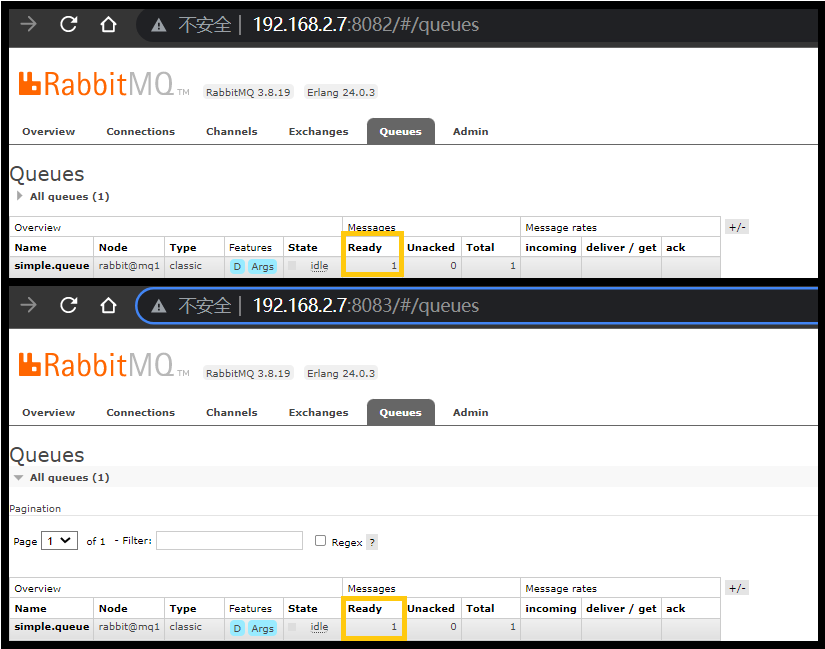
Task: Open Overview tab in 8082 window
Action: tap(48, 132)
